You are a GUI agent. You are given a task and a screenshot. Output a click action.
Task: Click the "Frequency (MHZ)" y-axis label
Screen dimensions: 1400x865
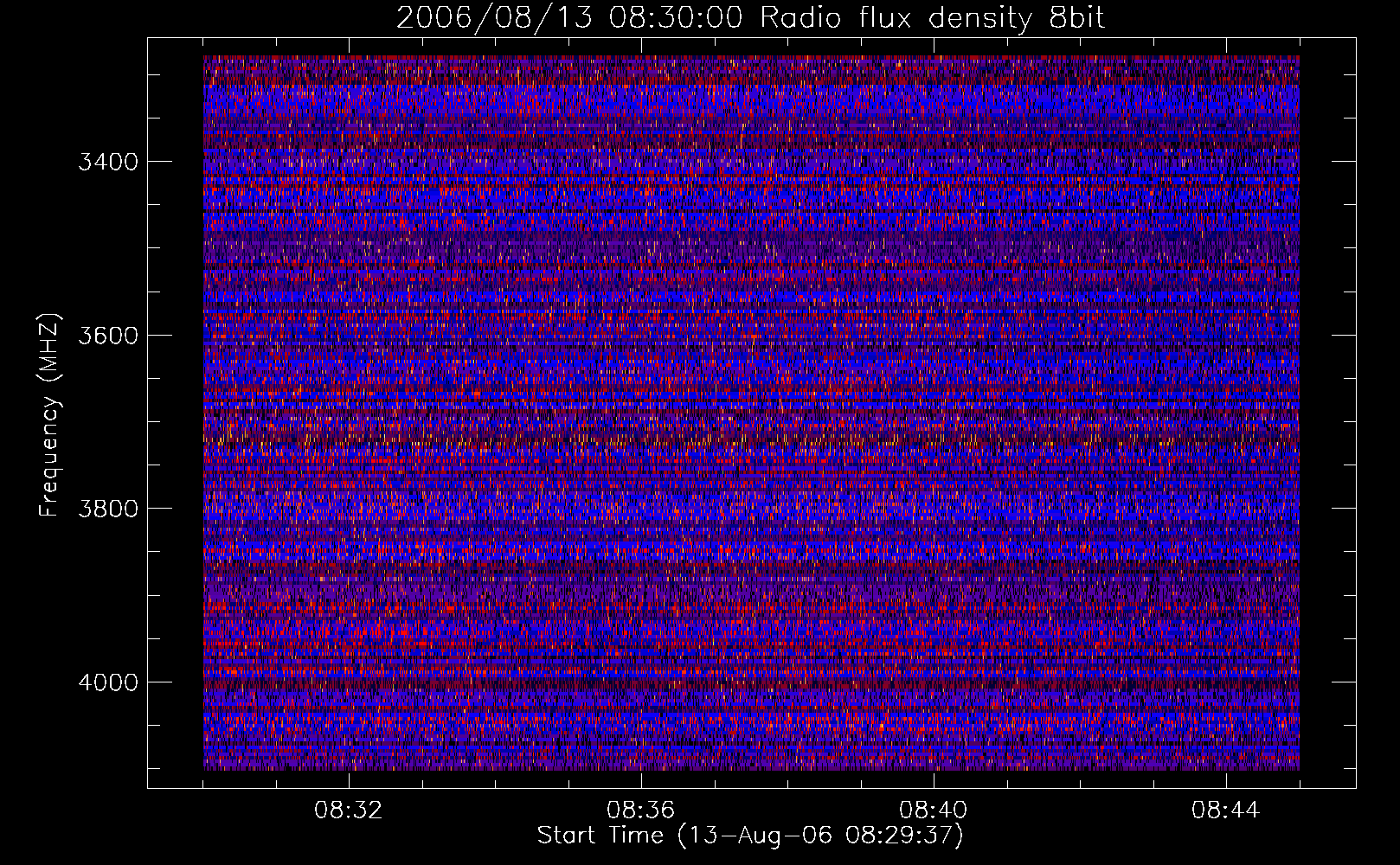pos(49,414)
